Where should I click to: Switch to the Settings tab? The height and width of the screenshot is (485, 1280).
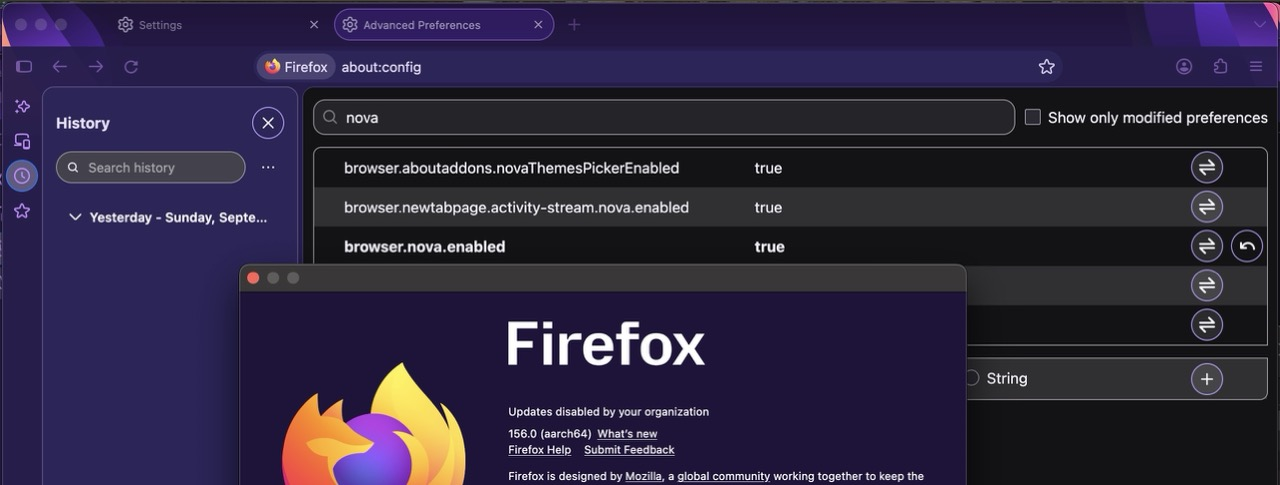coord(217,25)
